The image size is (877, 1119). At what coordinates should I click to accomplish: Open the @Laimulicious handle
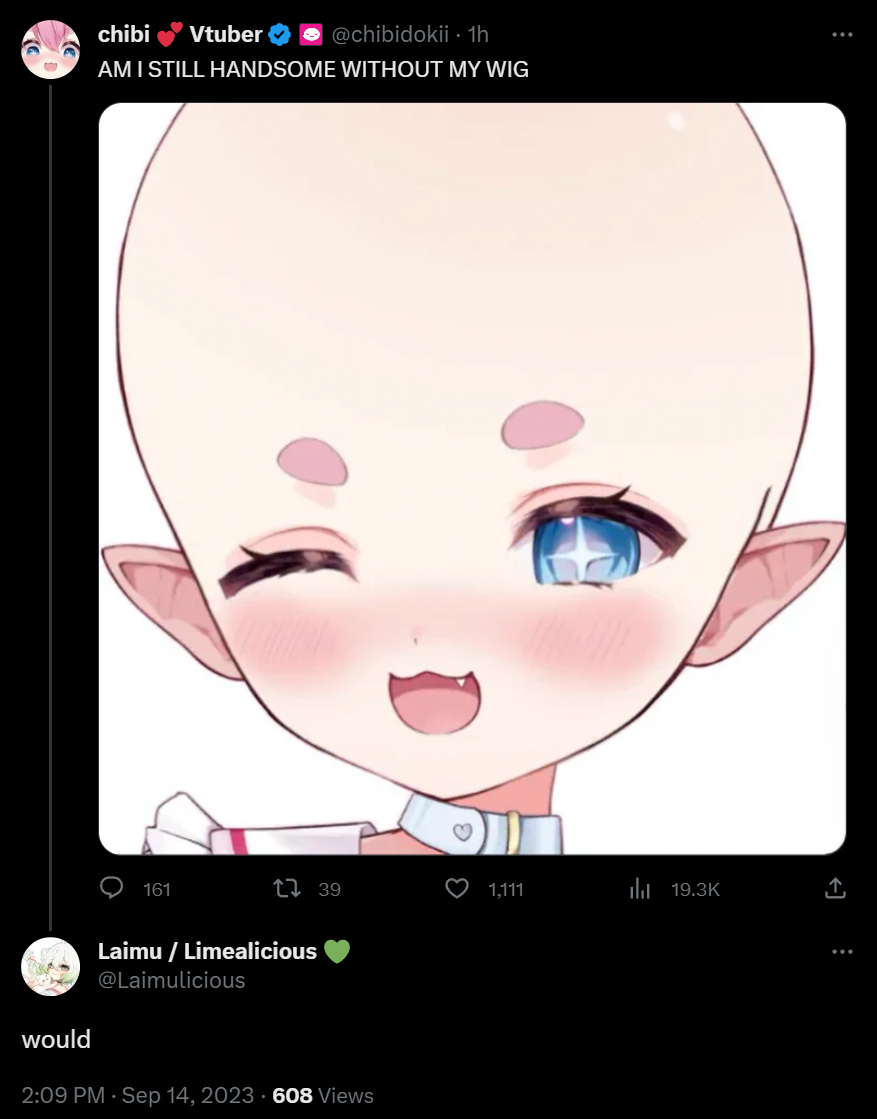click(171, 981)
